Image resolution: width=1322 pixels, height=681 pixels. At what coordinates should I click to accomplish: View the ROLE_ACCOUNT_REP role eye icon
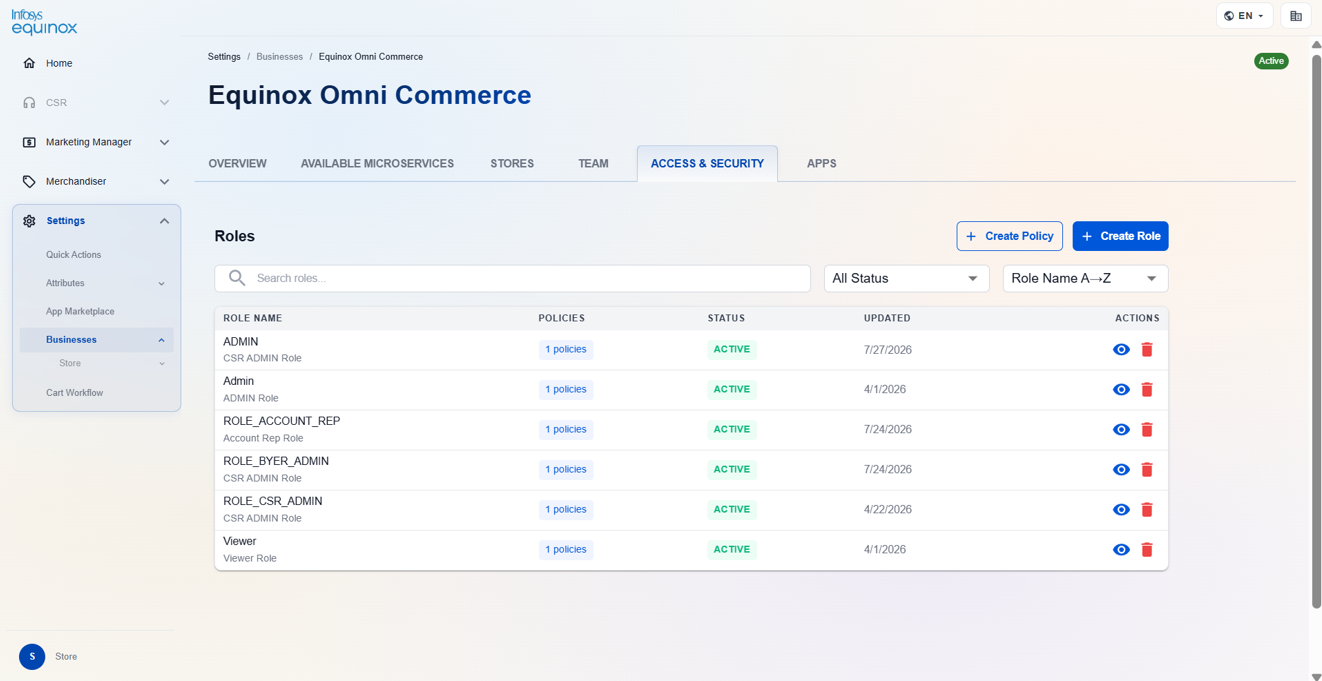1121,430
